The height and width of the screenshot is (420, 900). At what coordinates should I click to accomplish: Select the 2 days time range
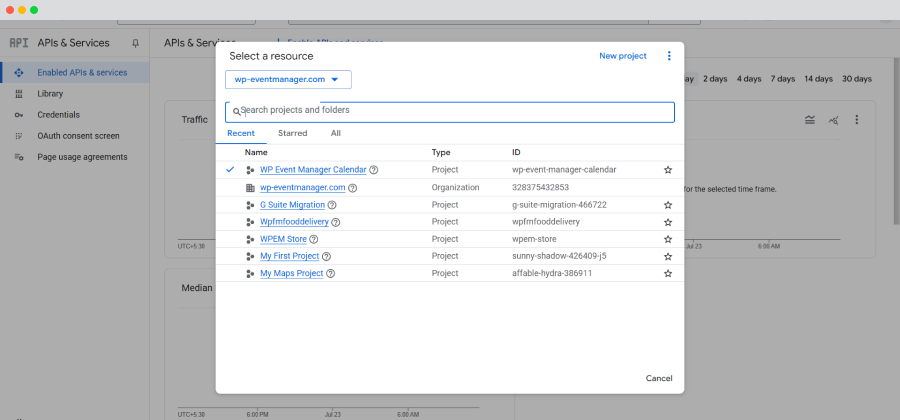(715, 79)
